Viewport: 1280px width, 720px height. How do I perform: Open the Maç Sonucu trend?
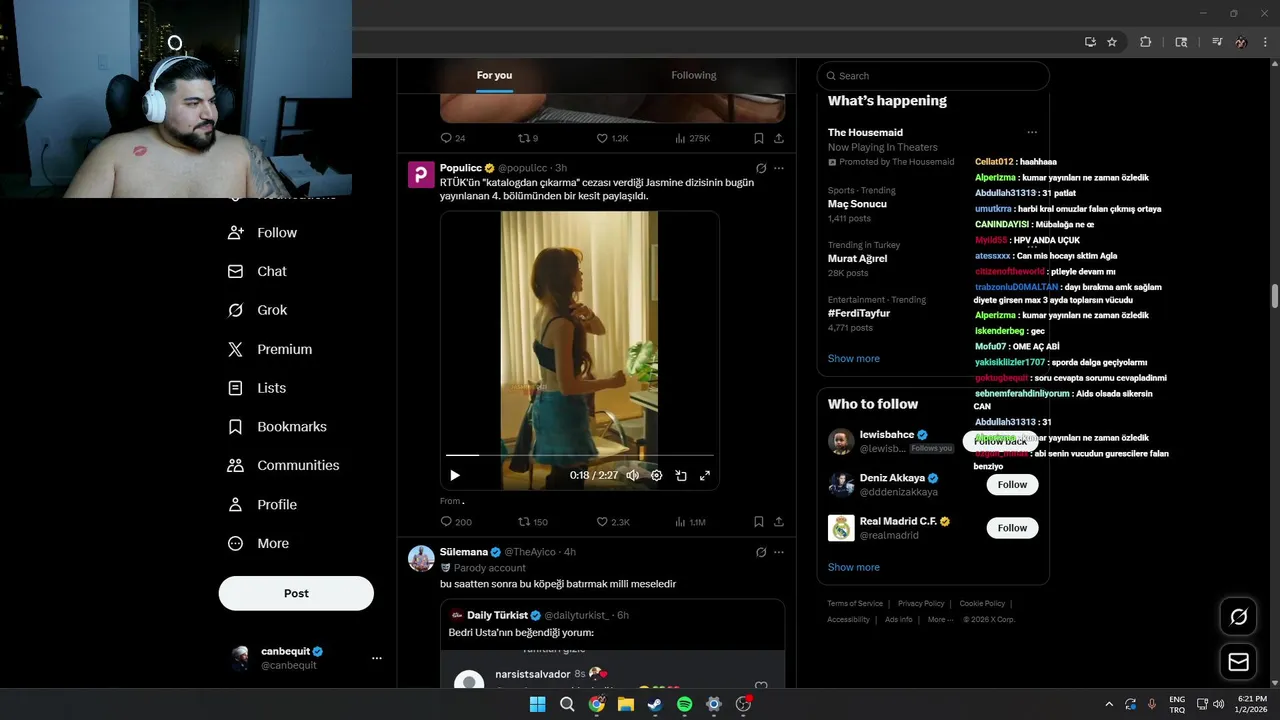click(x=933, y=204)
